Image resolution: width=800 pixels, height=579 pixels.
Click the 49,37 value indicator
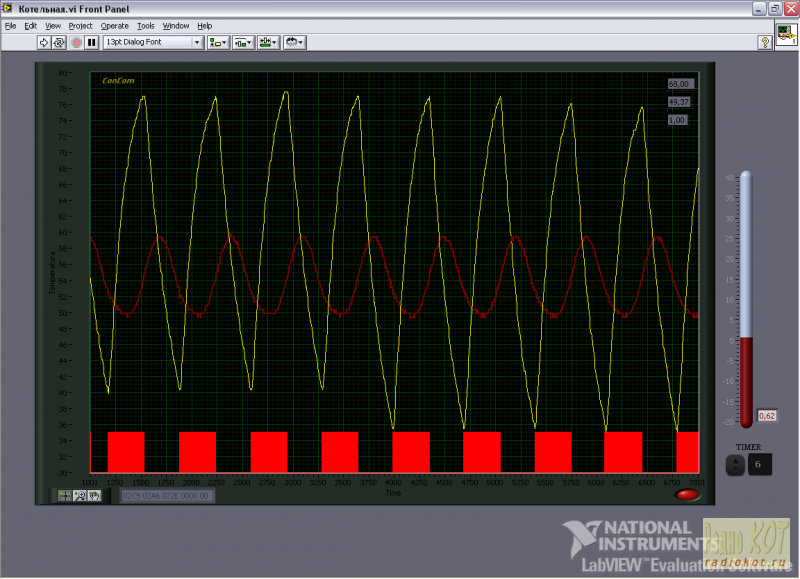tap(679, 102)
